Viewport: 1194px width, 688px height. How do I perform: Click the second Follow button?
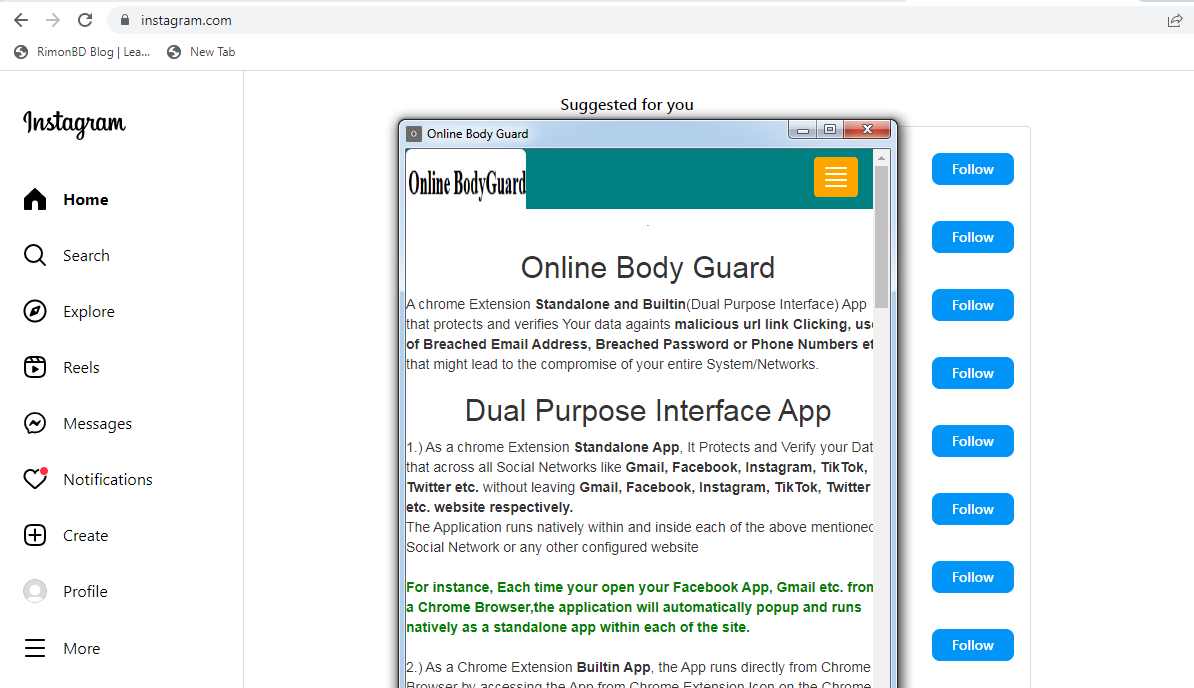coord(972,237)
